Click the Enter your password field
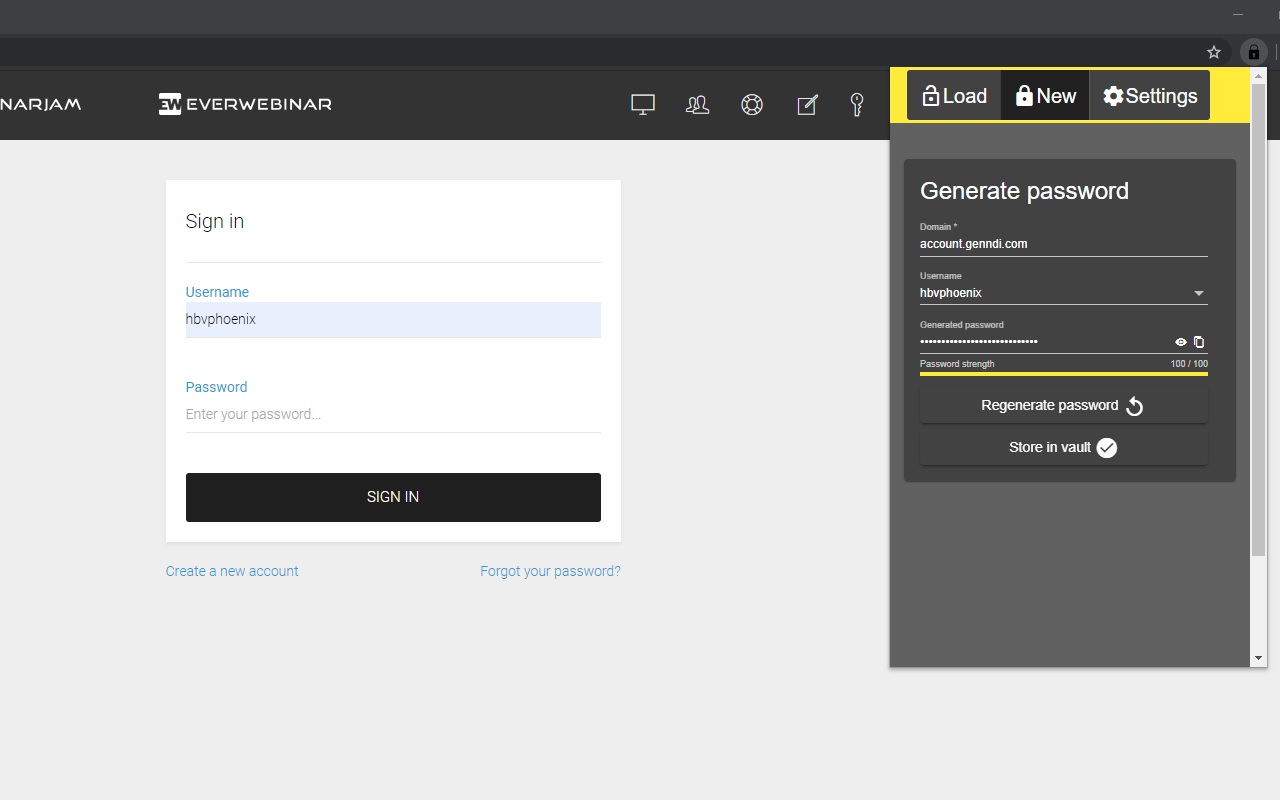 coord(393,414)
